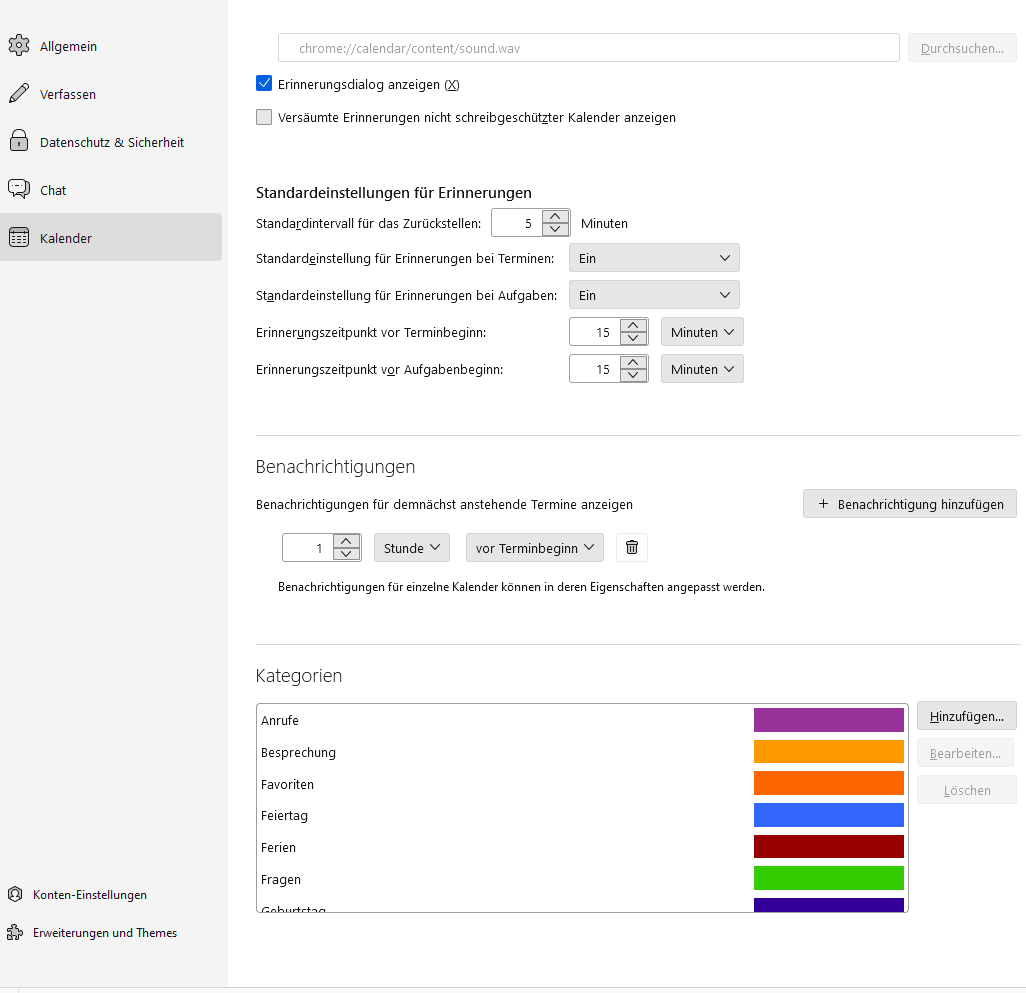Open the Erinnerungen bei Terminen dropdown
This screenshot has width=1026, height=993.
point(654,258)
